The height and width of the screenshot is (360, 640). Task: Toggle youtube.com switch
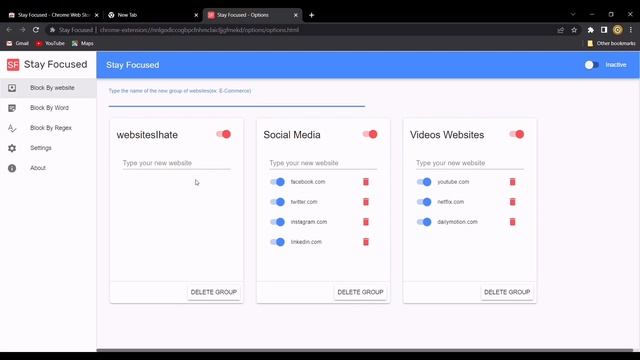pos(424,182)
